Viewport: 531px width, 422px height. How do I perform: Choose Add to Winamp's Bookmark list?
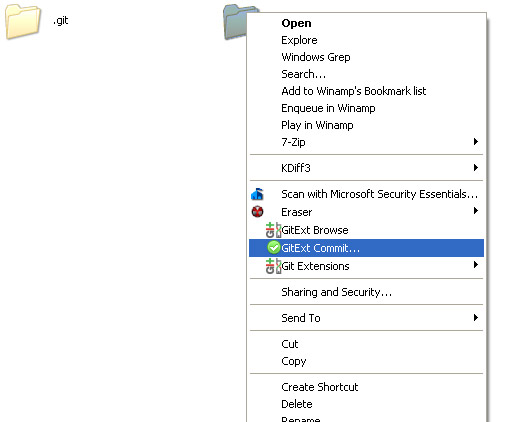click(366, 91)
